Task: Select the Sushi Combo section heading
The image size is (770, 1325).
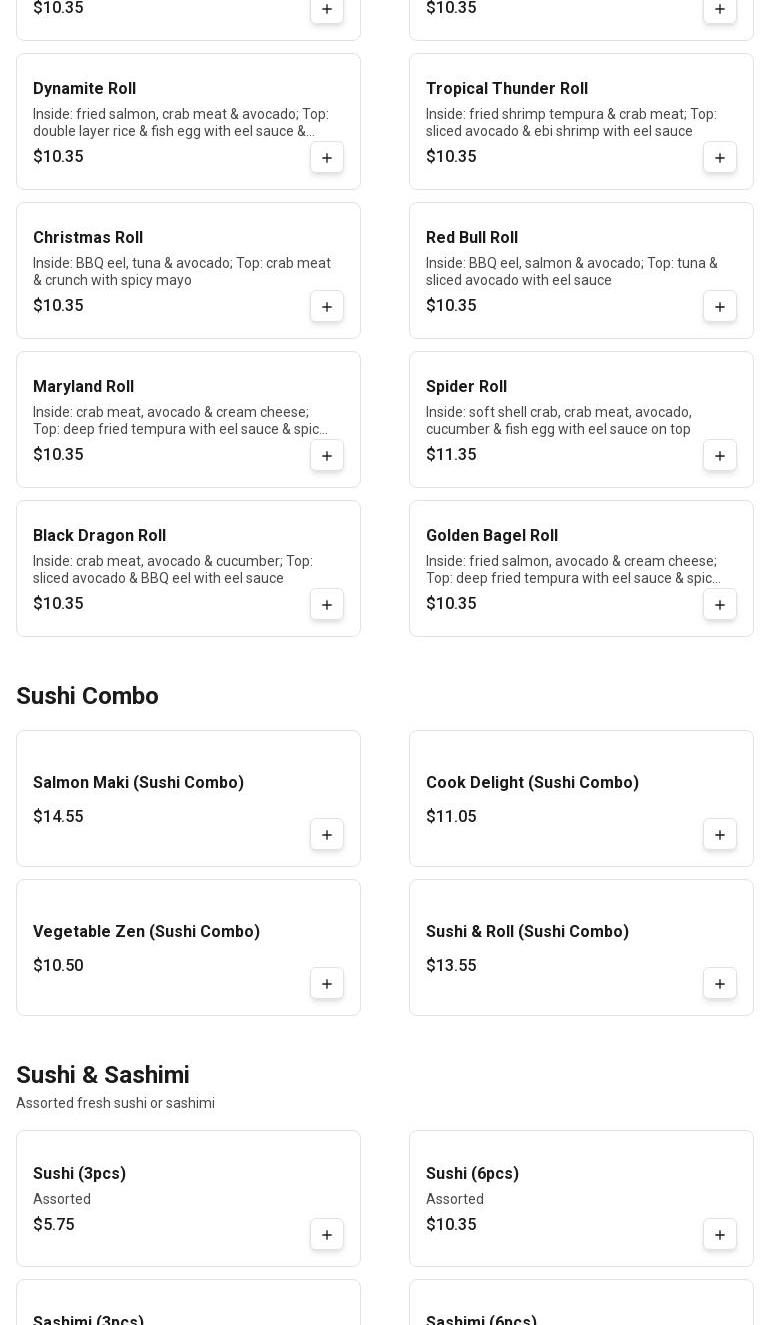Action: click(x=87, y=696)
